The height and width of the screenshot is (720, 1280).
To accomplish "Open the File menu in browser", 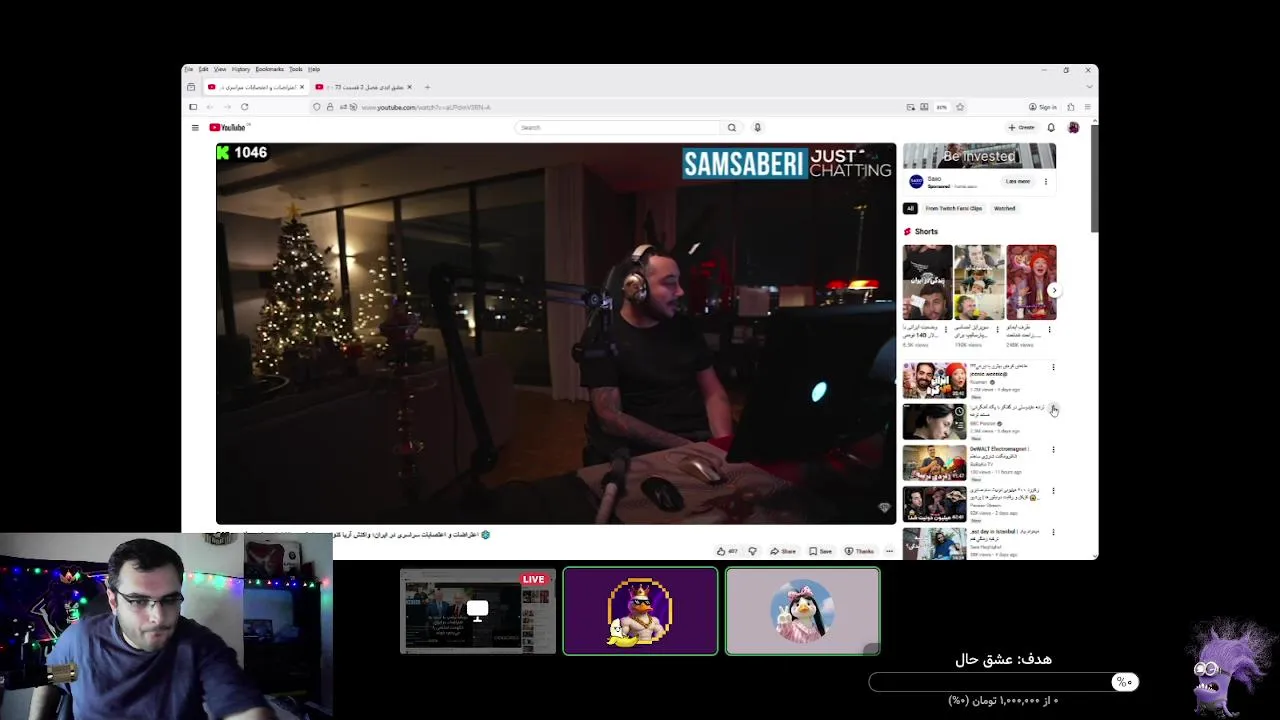I will coord(188,69).
